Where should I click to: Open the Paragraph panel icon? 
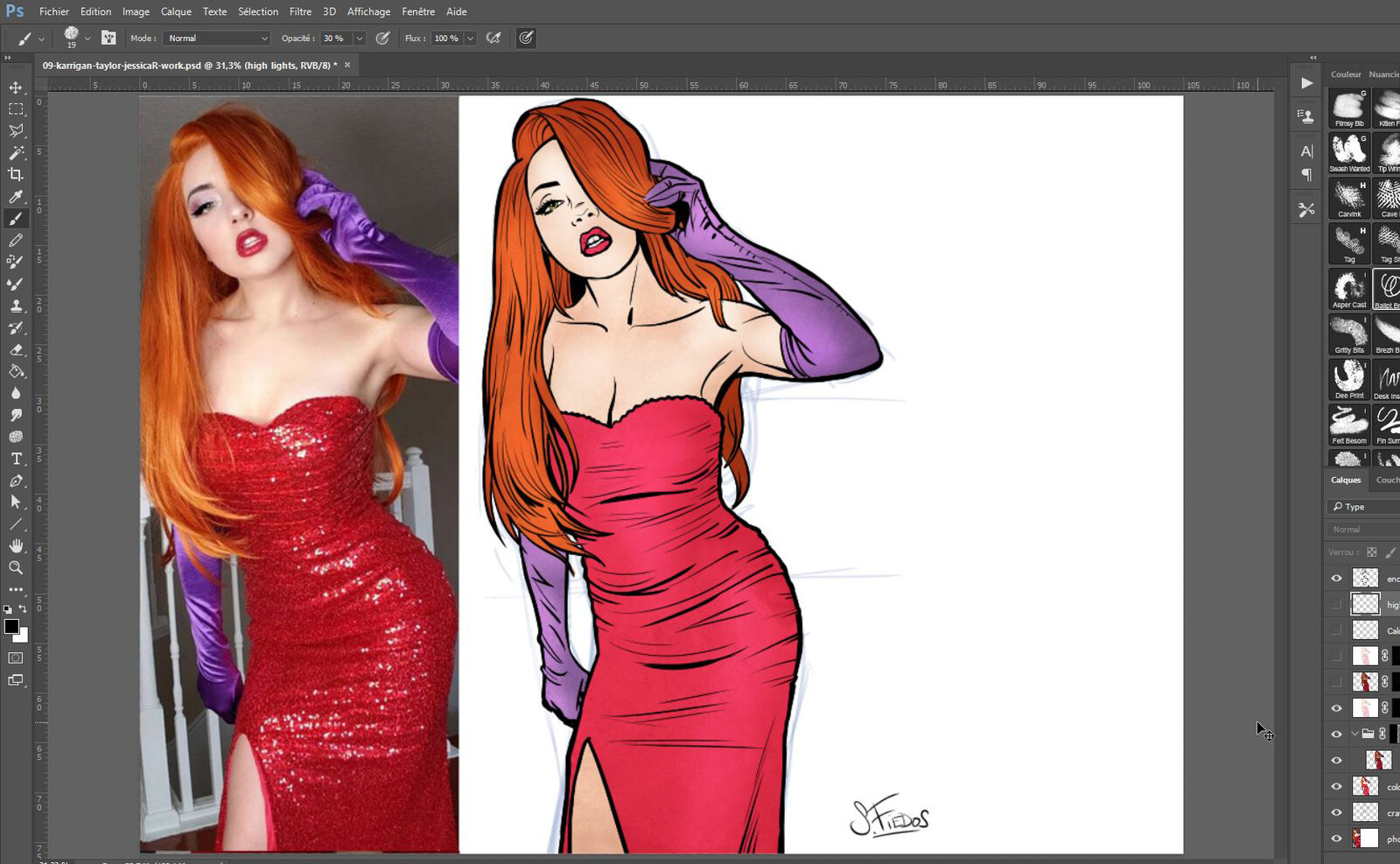[x=1306, y=174]
